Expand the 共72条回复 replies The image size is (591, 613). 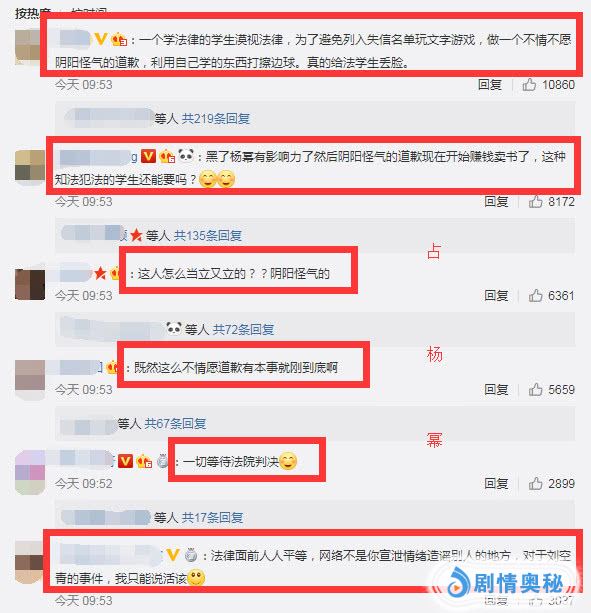click(243, 330)
